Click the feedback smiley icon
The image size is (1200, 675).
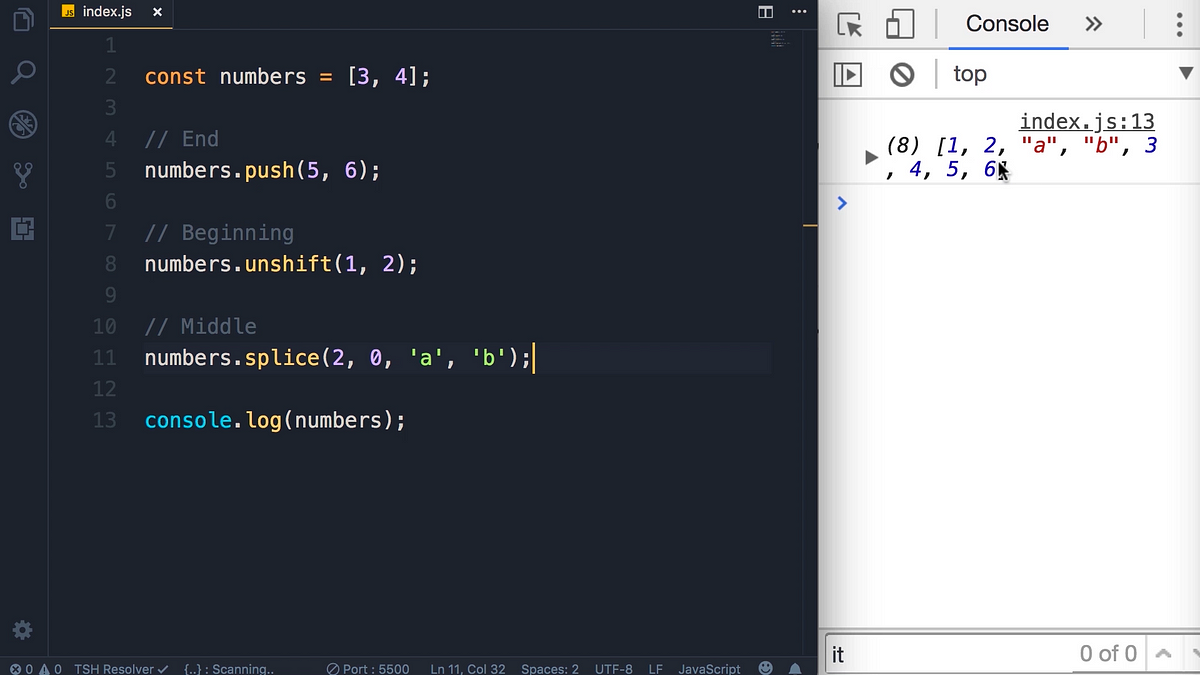click(x=766, y=667)
